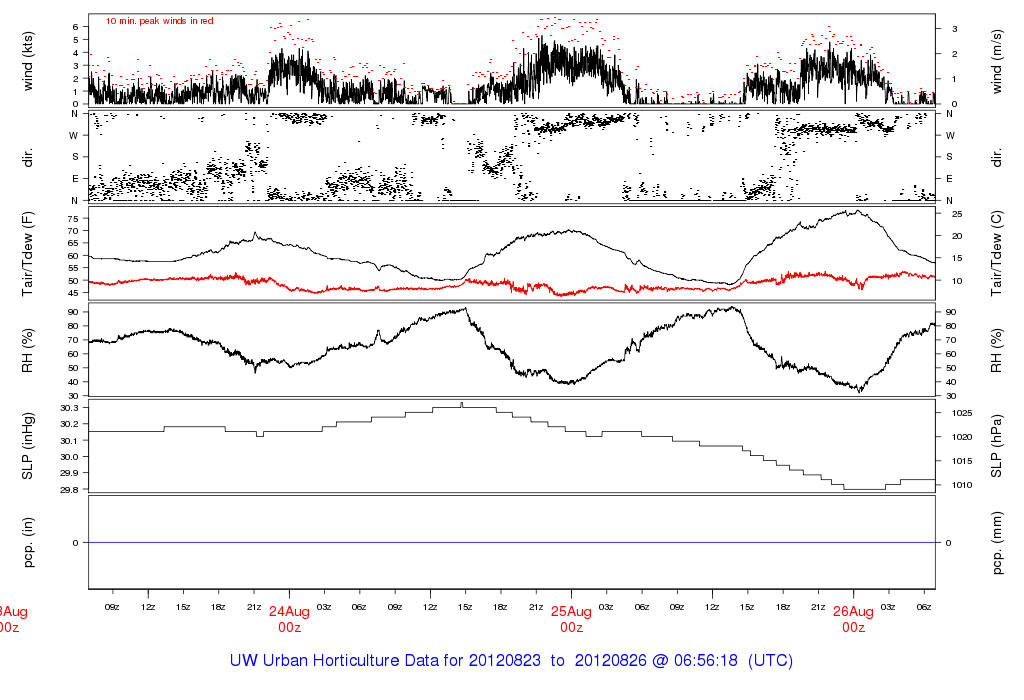
Task: Select the SLP (inHg) axis label
Action: (x=28, y=447)
